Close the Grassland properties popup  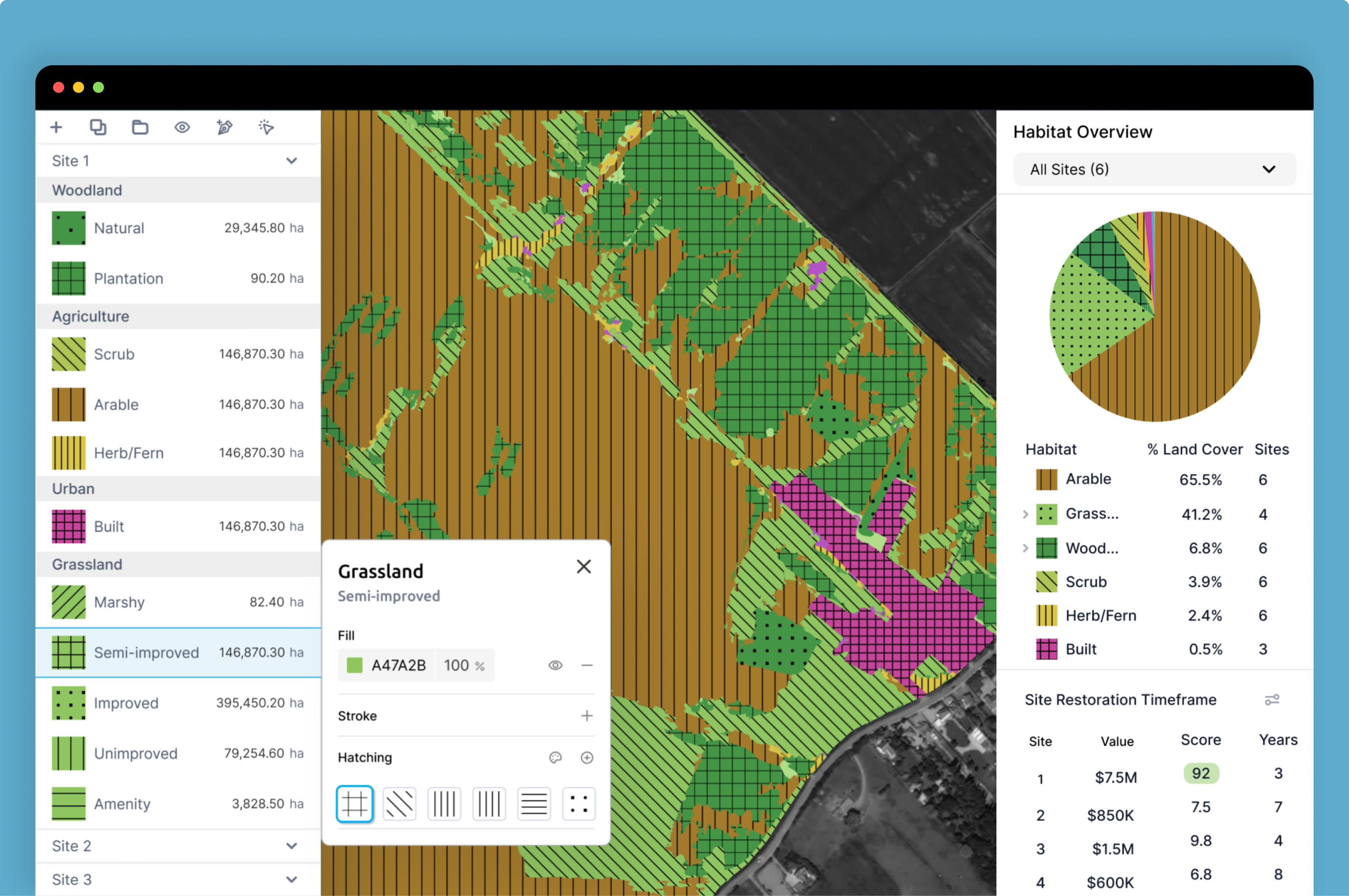coord(583,566)
